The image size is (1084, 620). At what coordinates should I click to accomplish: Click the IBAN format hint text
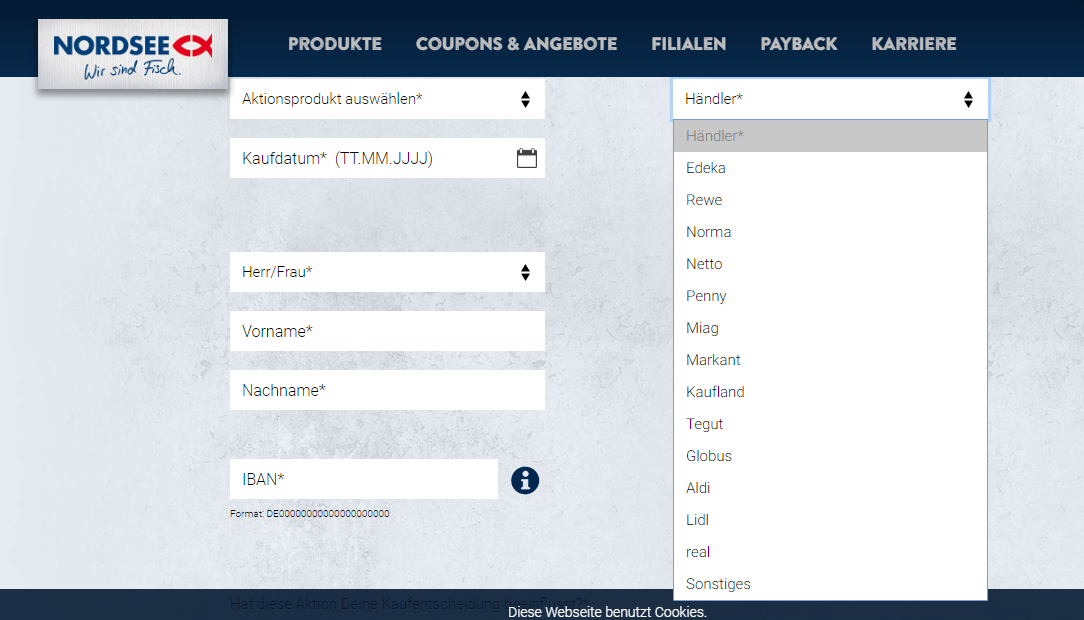tap(310, 514)
